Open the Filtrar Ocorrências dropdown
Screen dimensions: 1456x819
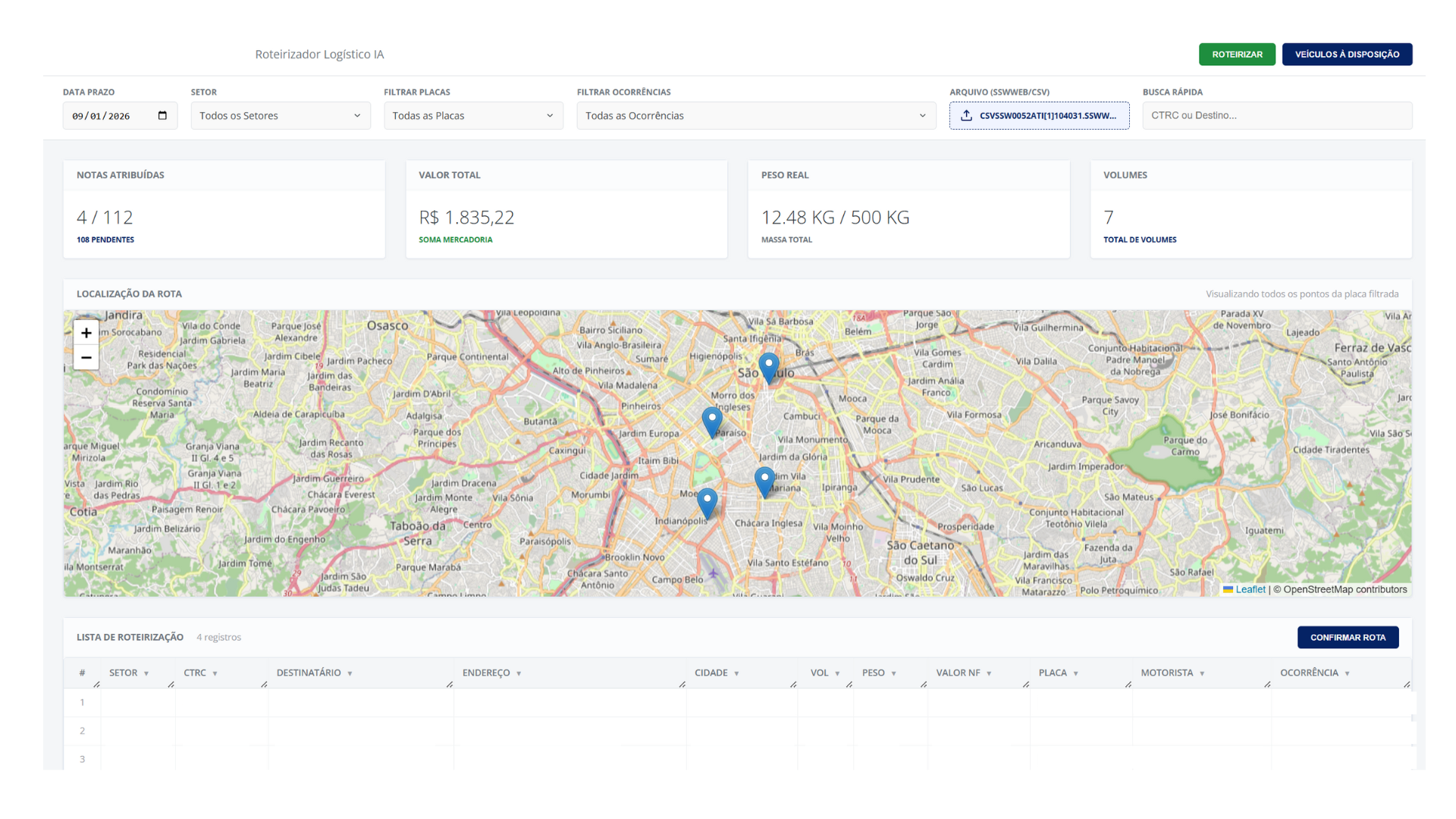[756, 116]
